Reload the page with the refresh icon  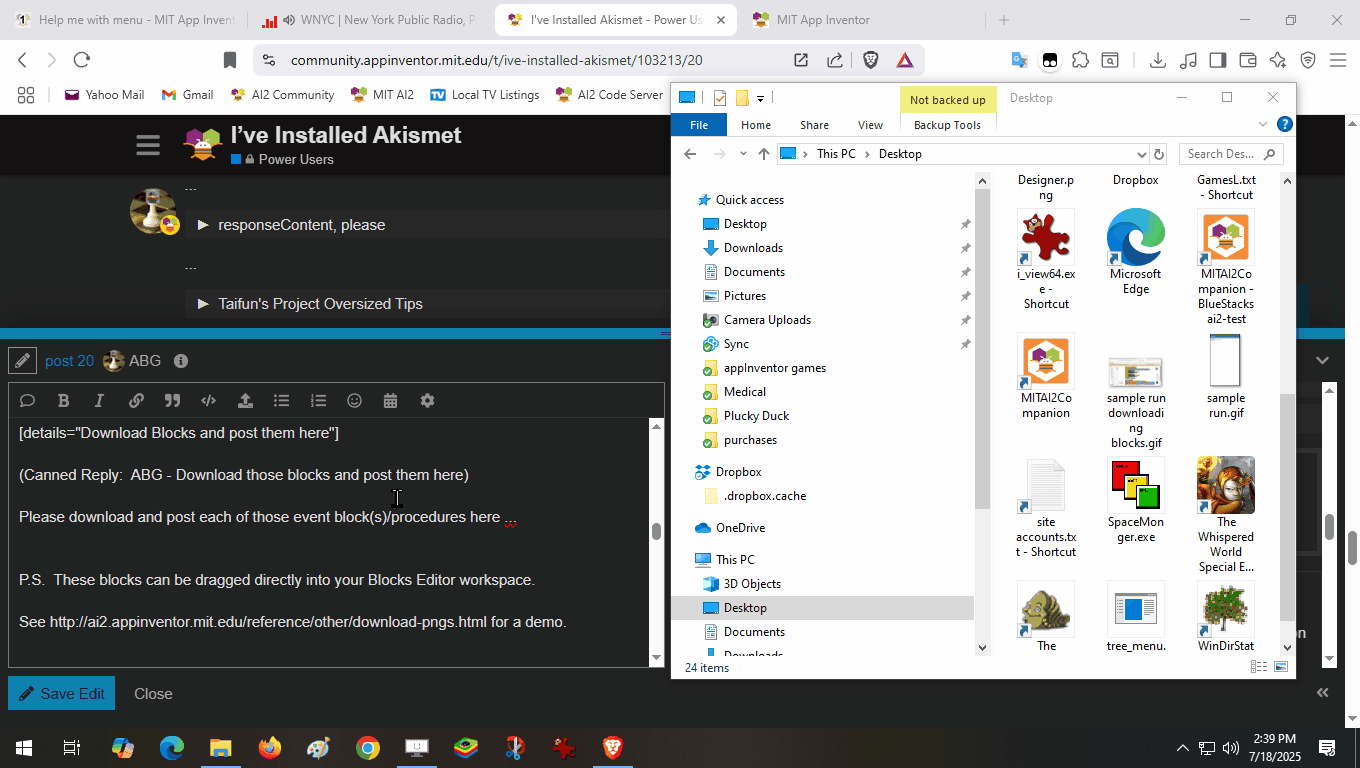point(82,60)
